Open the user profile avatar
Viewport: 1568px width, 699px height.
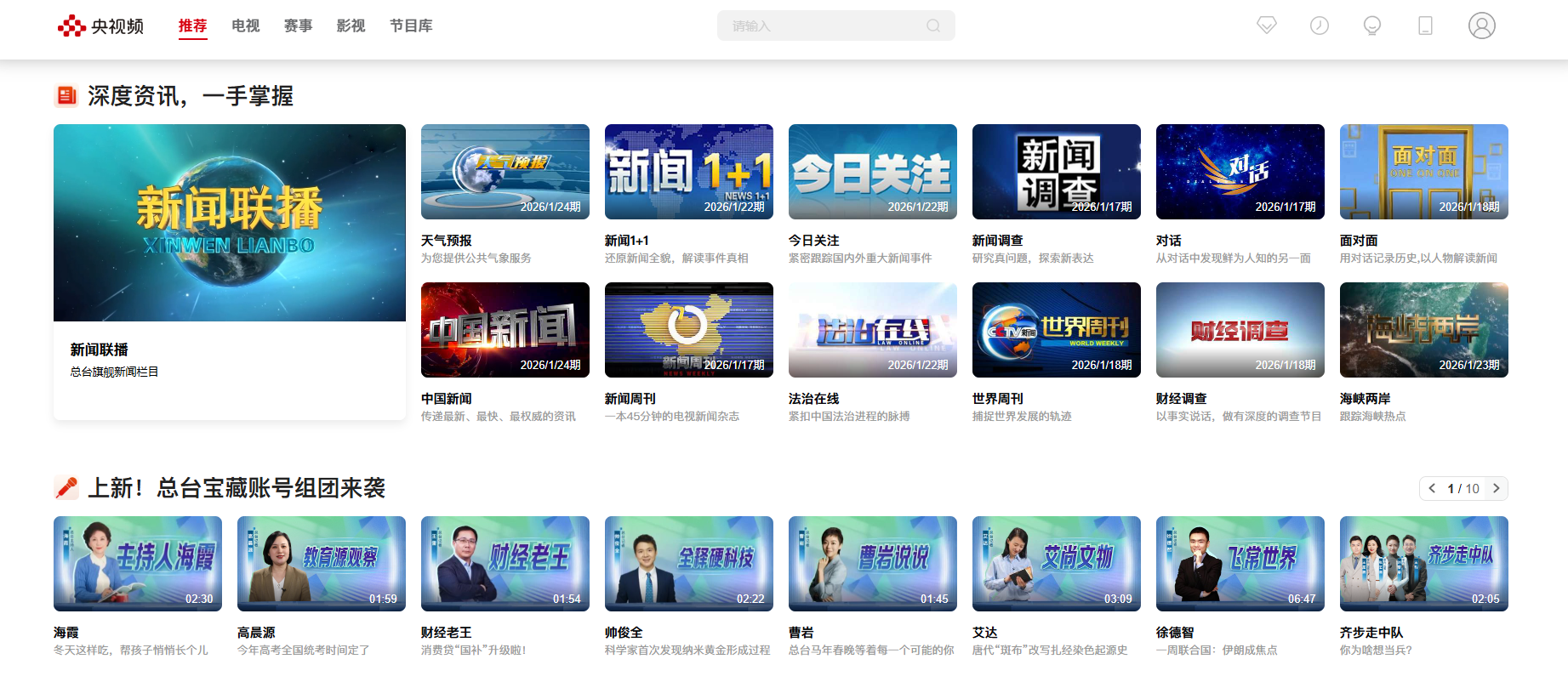pos(1481,26)
